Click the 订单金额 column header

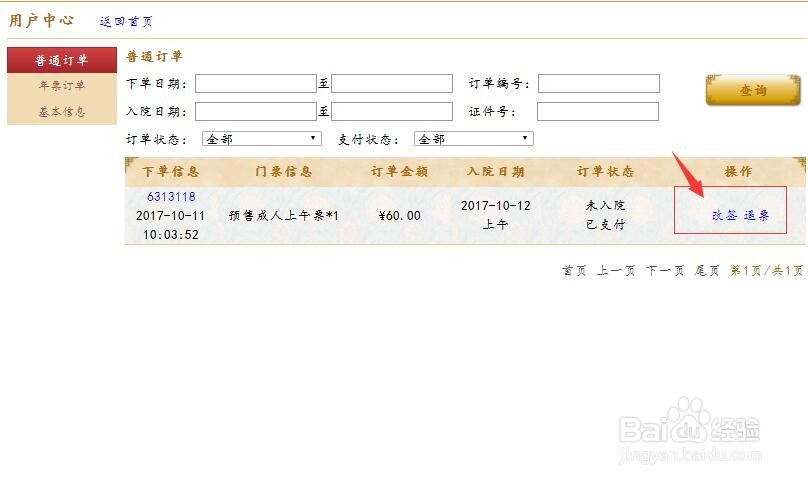[399, 172]
